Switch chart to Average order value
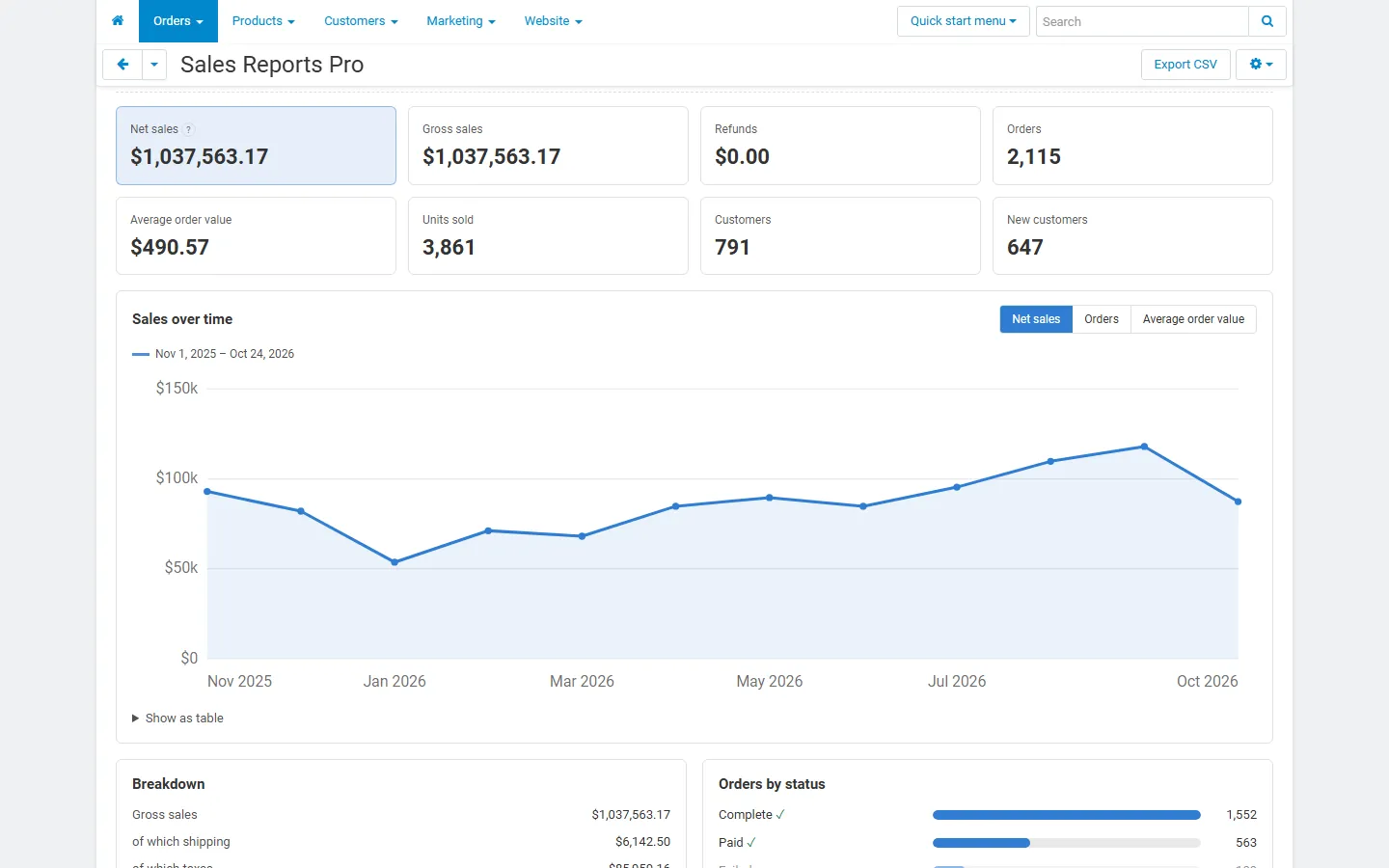The image size is (1389, 868). [1193, 319]
